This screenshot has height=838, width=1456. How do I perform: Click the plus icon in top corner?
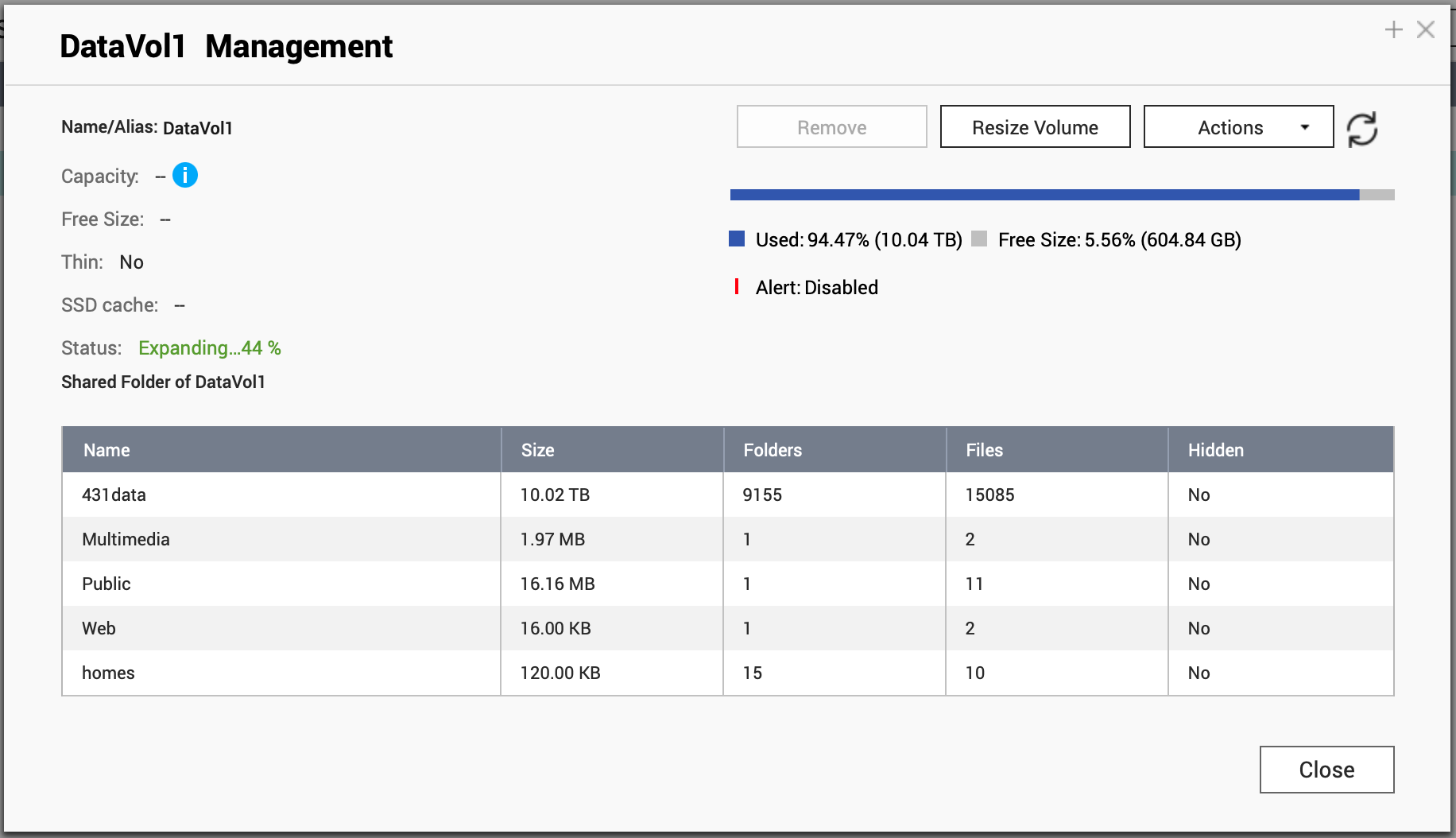(x=1393, y=30)
